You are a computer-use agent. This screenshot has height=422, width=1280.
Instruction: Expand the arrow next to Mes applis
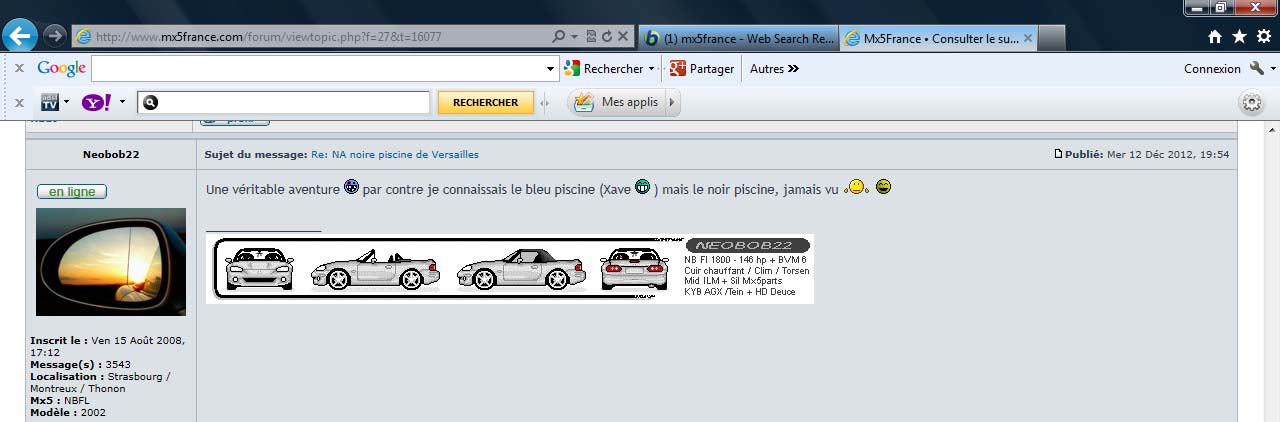point(672,102)
